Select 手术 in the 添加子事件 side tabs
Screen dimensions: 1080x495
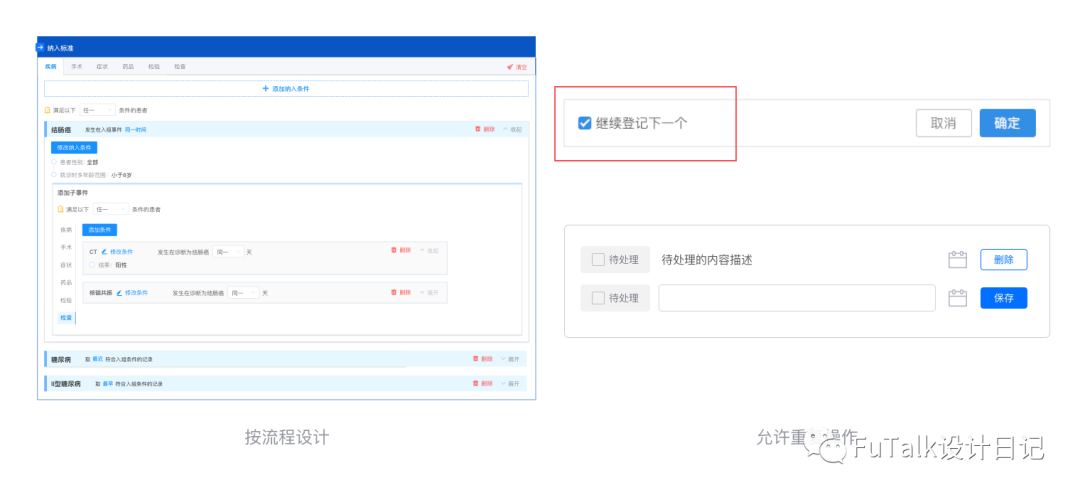[x=66, y=247]
